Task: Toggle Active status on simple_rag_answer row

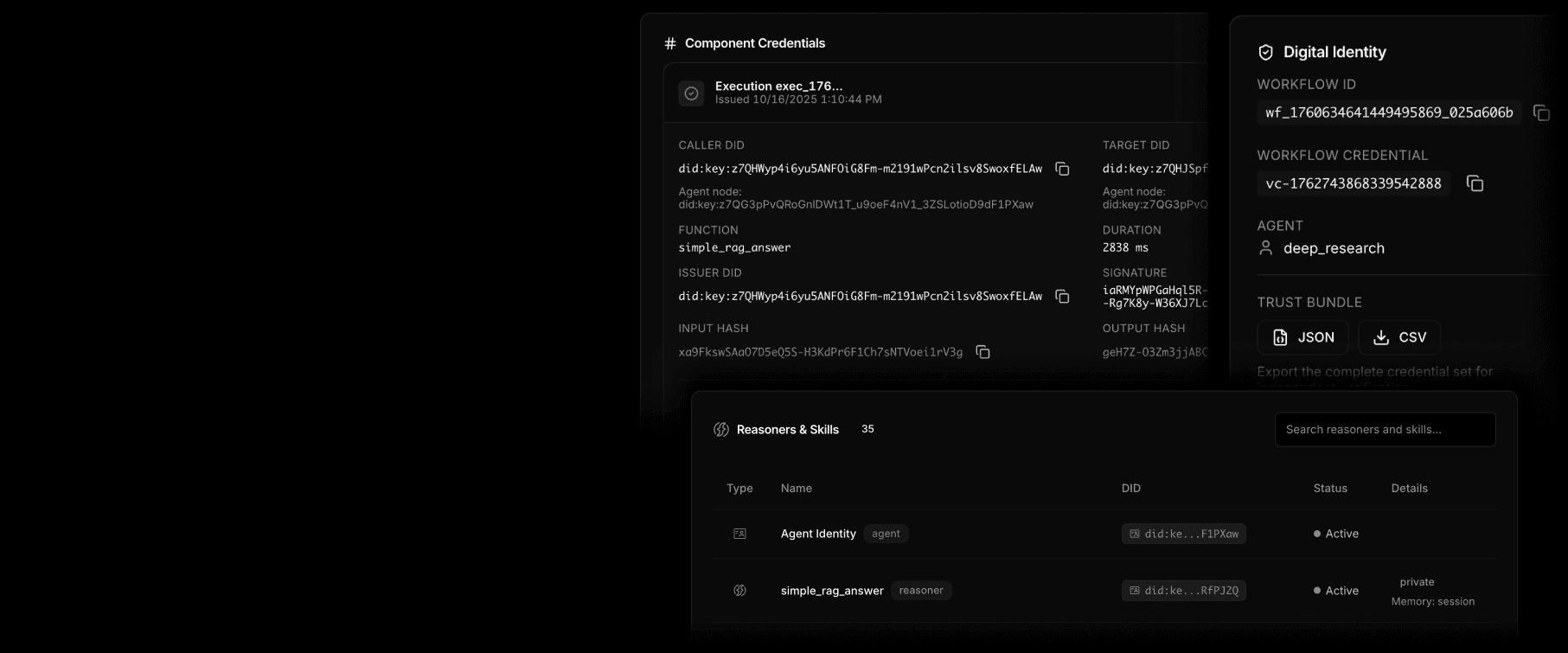Action: (1337, 590)
